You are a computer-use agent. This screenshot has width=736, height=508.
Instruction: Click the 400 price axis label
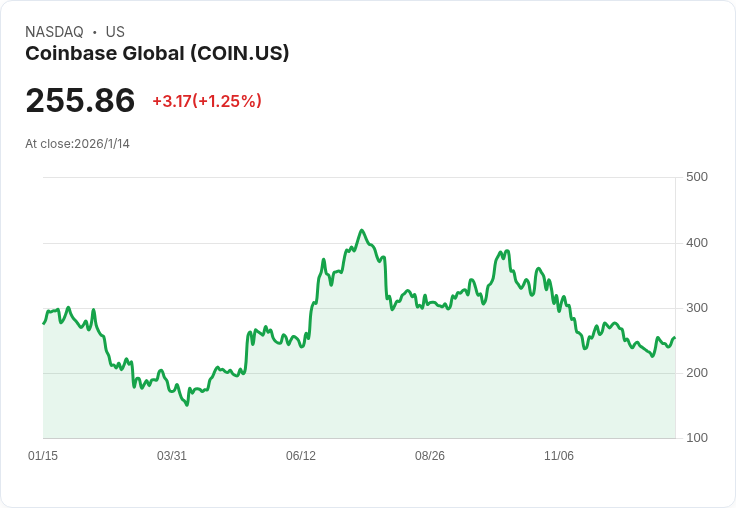(x=696, y=243)
